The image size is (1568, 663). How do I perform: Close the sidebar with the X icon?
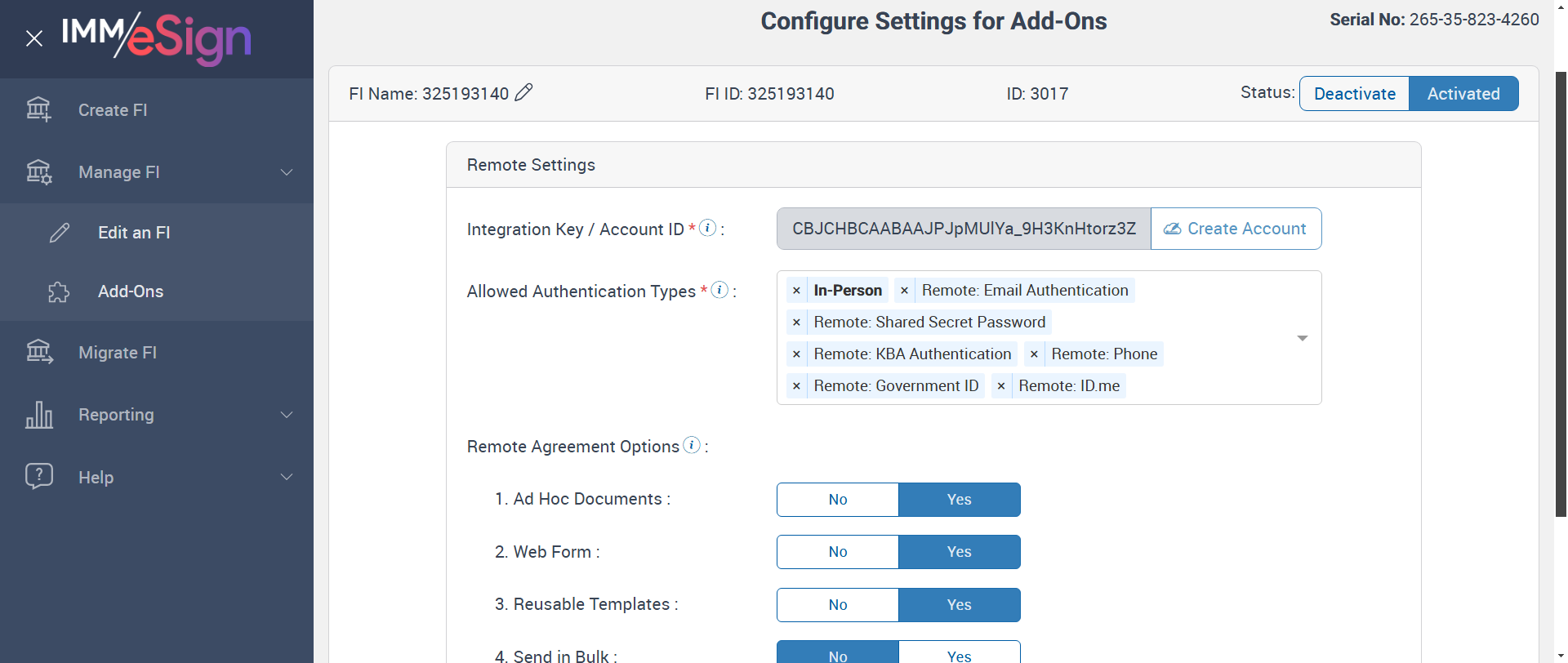(34, 38)
